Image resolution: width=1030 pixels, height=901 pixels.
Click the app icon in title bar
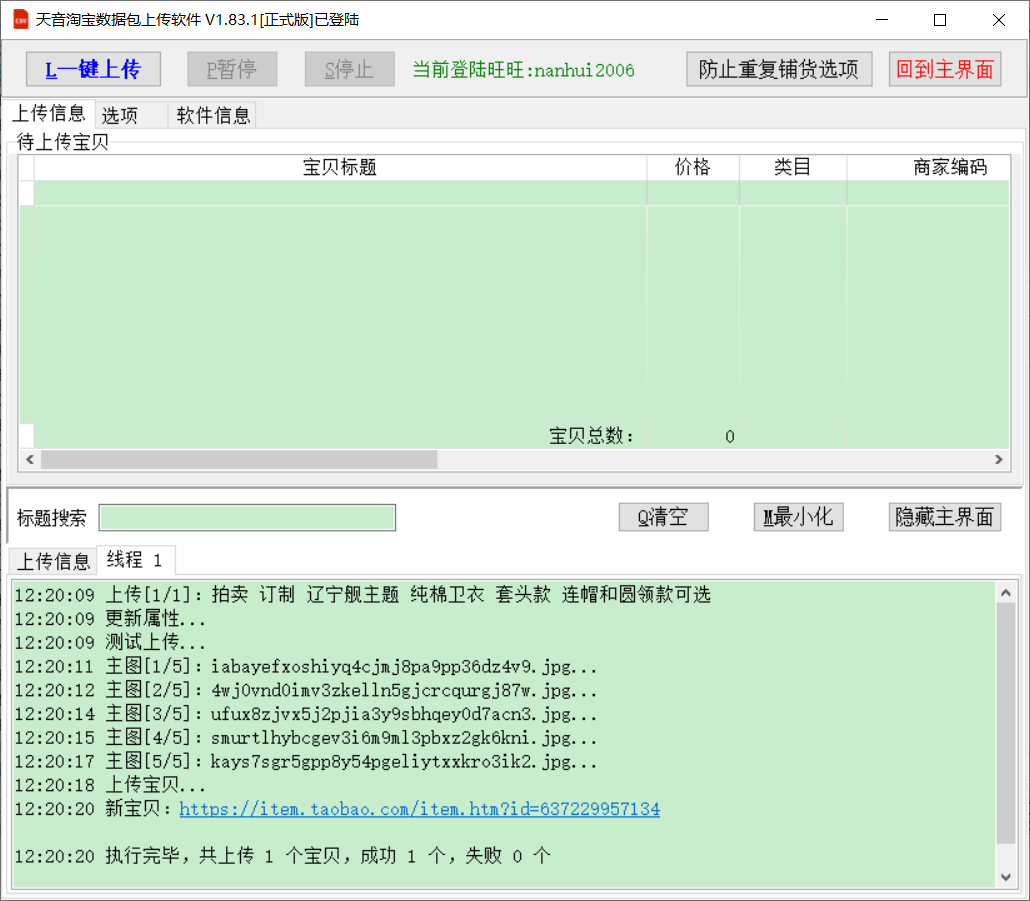(19, 19)
